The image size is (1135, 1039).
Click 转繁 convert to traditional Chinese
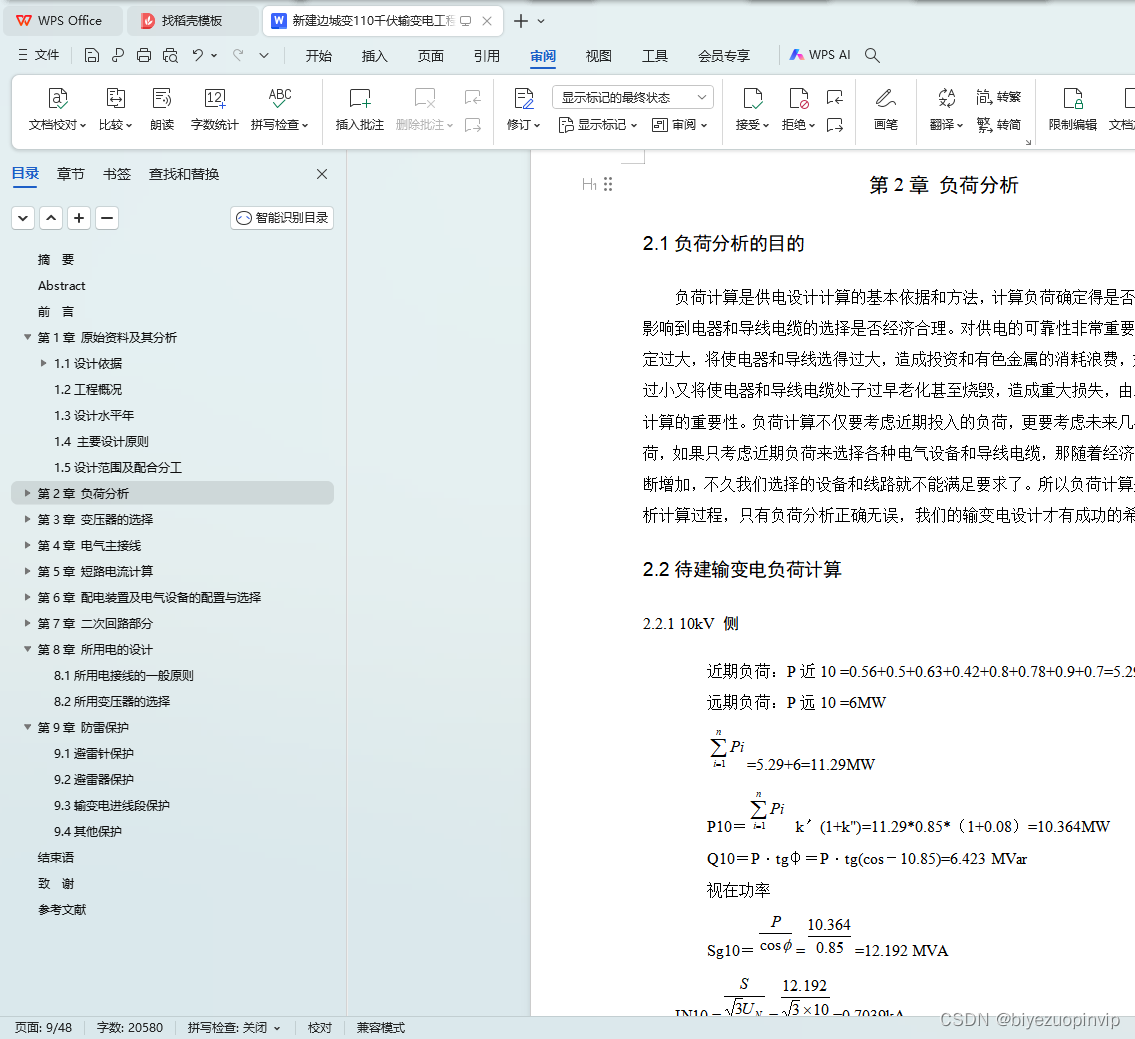(x=998, y=96)
